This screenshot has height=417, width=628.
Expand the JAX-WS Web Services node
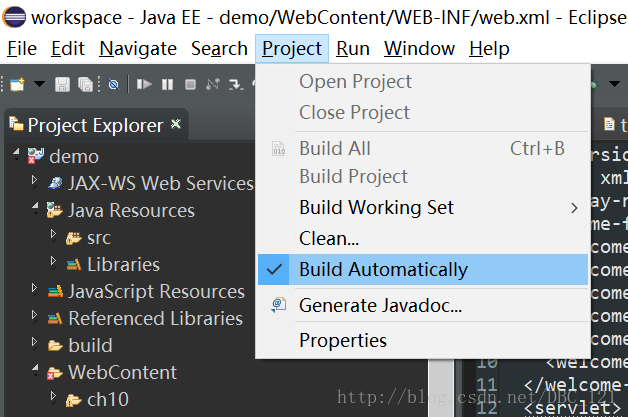click(35, 182)
